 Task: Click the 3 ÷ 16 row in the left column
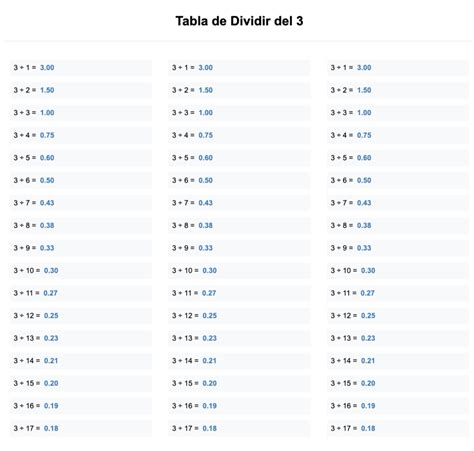click(x=81, y=406)
